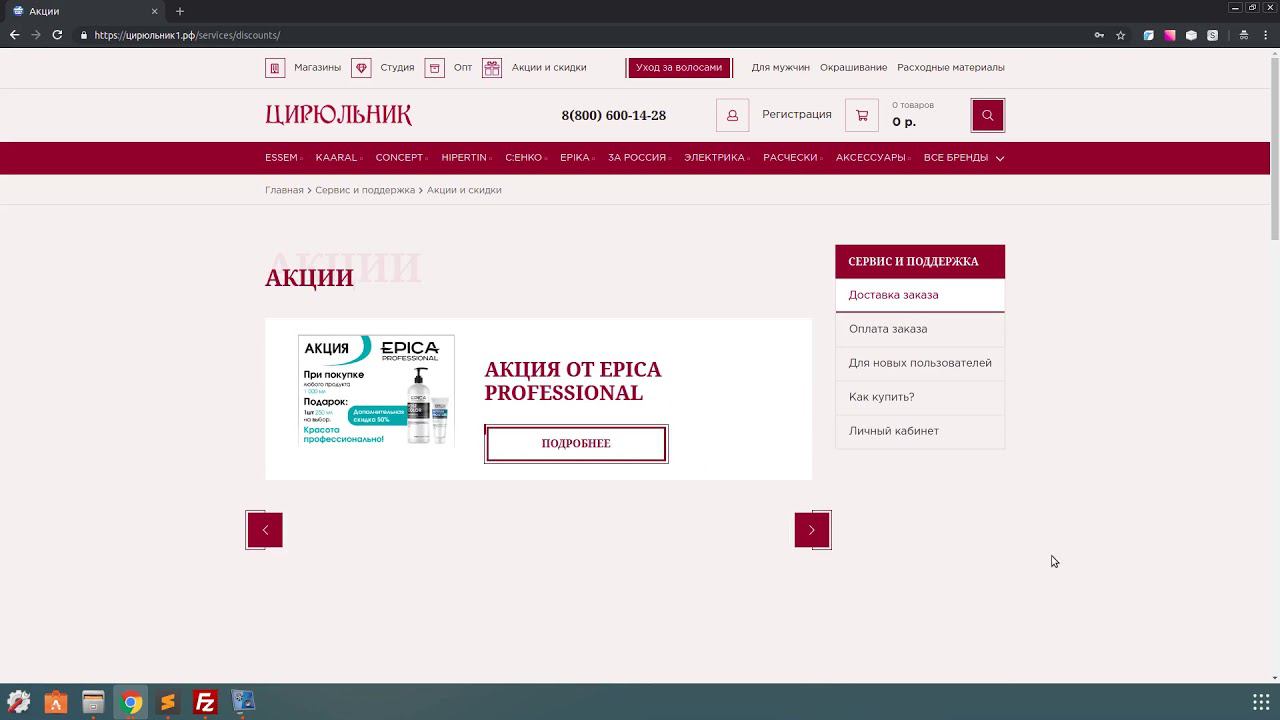Viewport: 1280px width, 720px height.
Task: Click the search magnifier button
Action: [x=988, y=115]
